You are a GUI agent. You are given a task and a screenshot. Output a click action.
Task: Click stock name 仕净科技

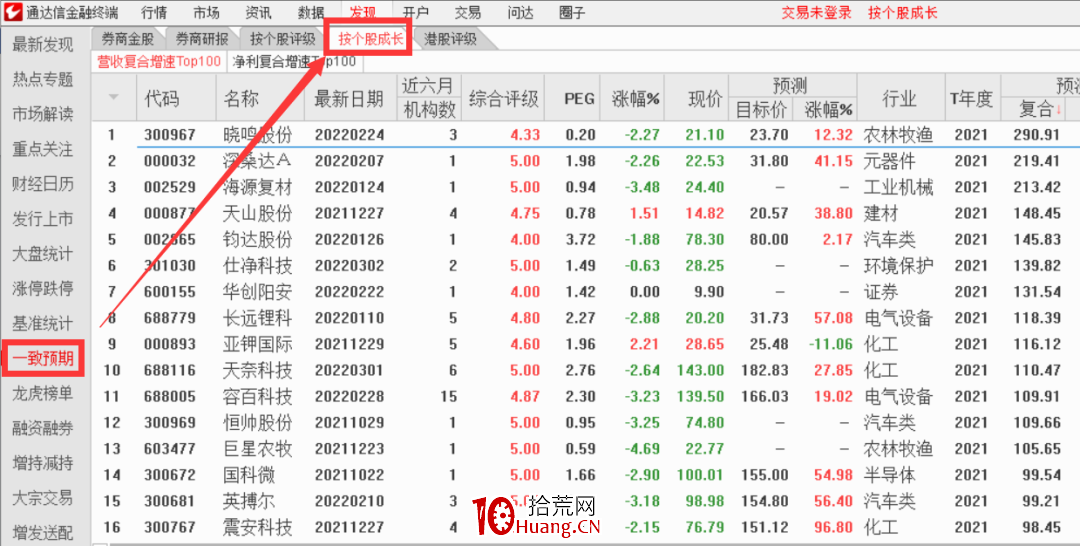pyautogui.click(x=258, y=266)
